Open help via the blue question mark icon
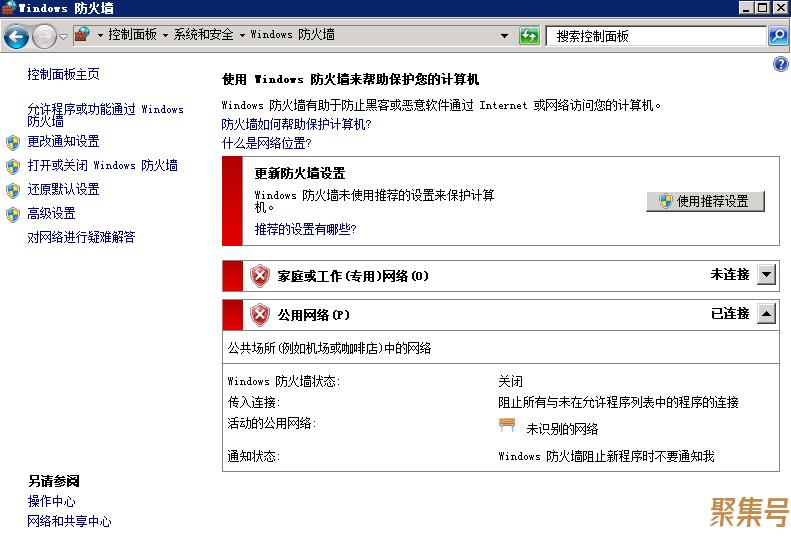The width and height of the screenshot is (791, 542). [x=781, y=64]
